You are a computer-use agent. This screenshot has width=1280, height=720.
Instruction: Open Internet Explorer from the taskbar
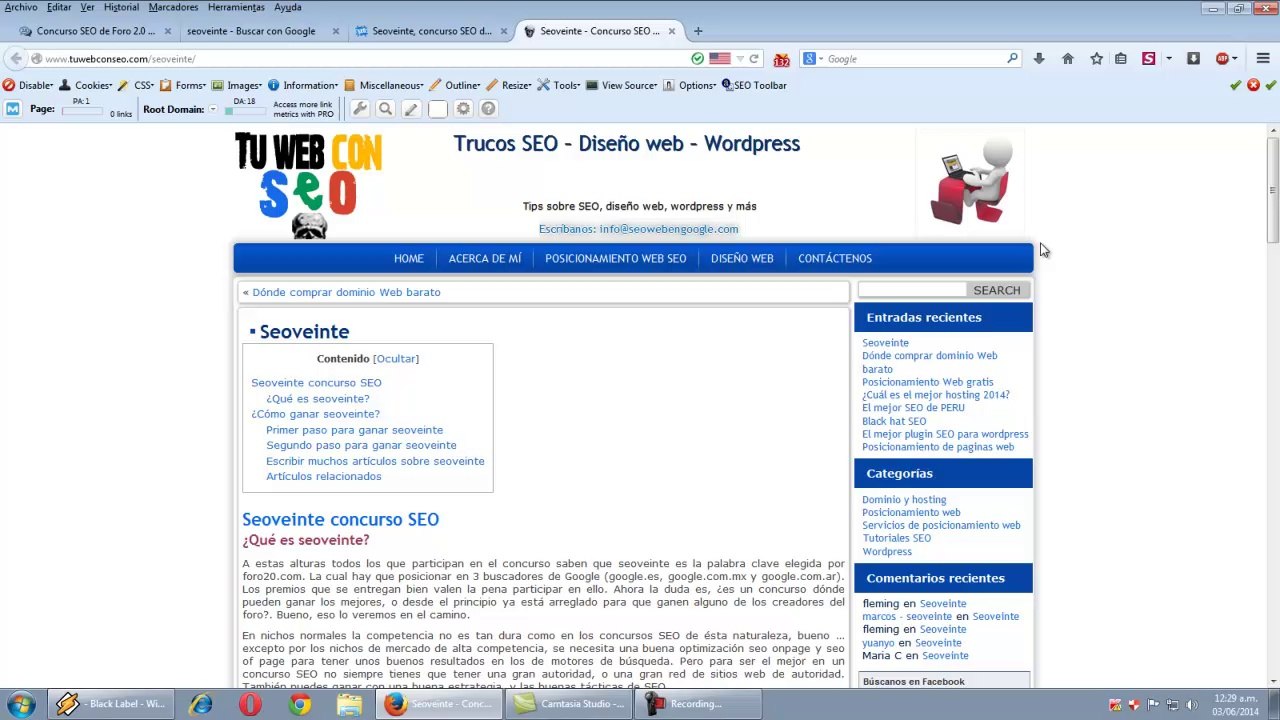pos(201,704)
